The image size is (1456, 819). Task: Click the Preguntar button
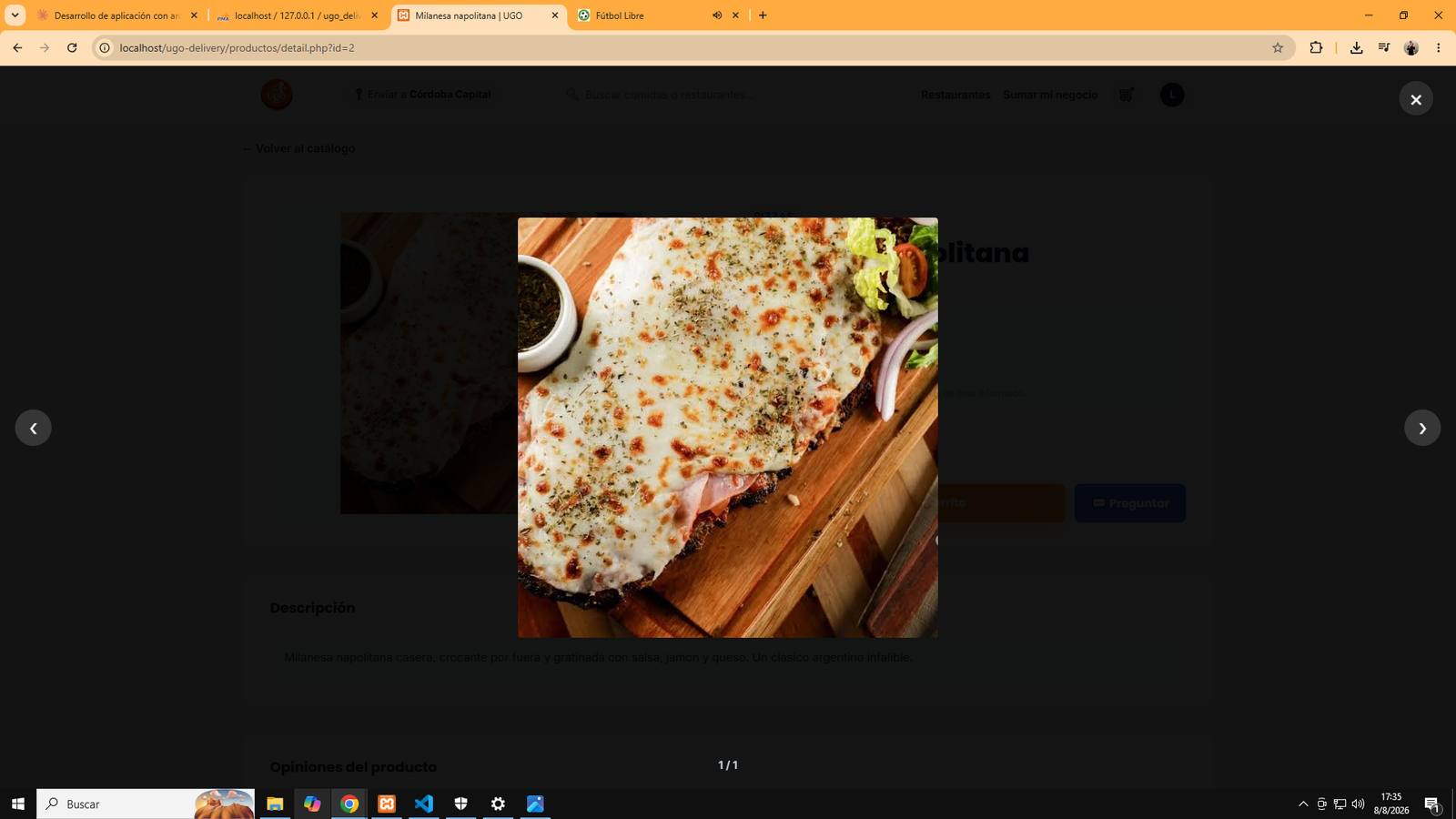coord(1130,503)
